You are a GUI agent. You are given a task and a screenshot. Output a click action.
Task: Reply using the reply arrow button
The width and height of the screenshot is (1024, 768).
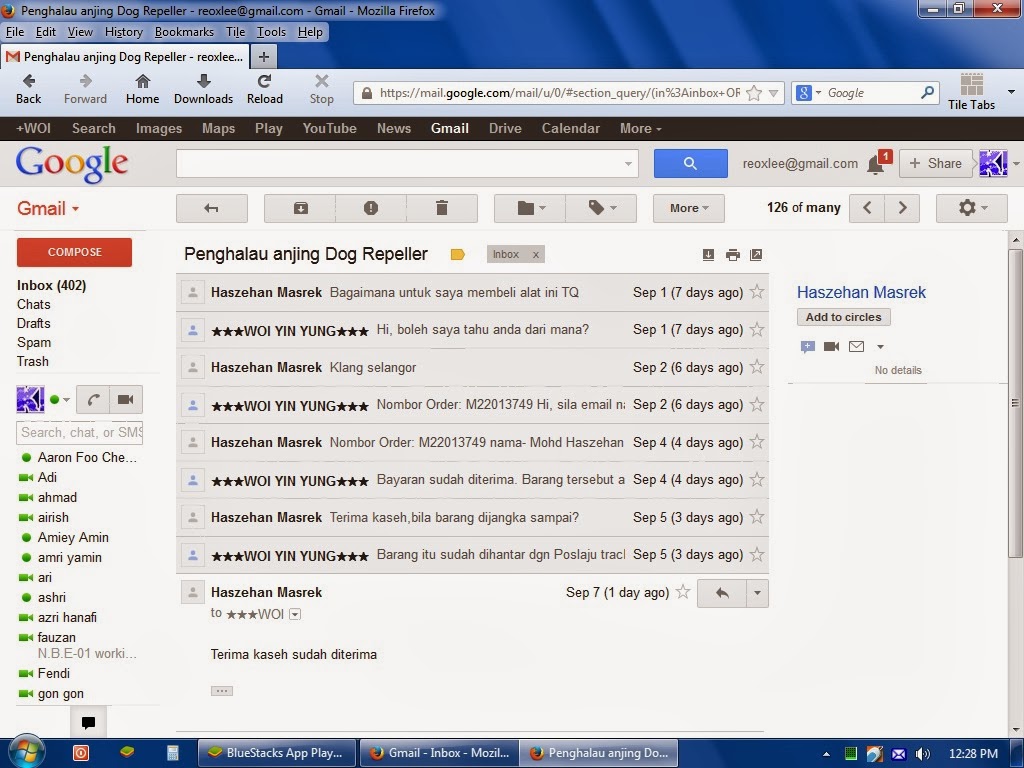pos(722,593)
